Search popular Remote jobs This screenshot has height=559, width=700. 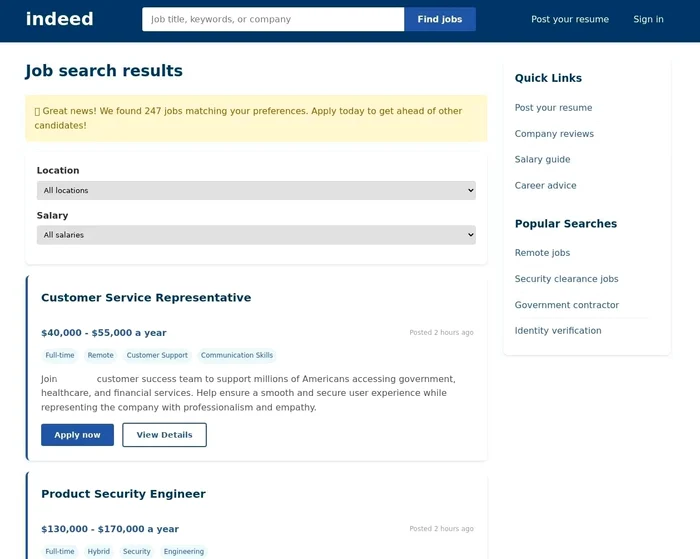[x=542, y=253]
